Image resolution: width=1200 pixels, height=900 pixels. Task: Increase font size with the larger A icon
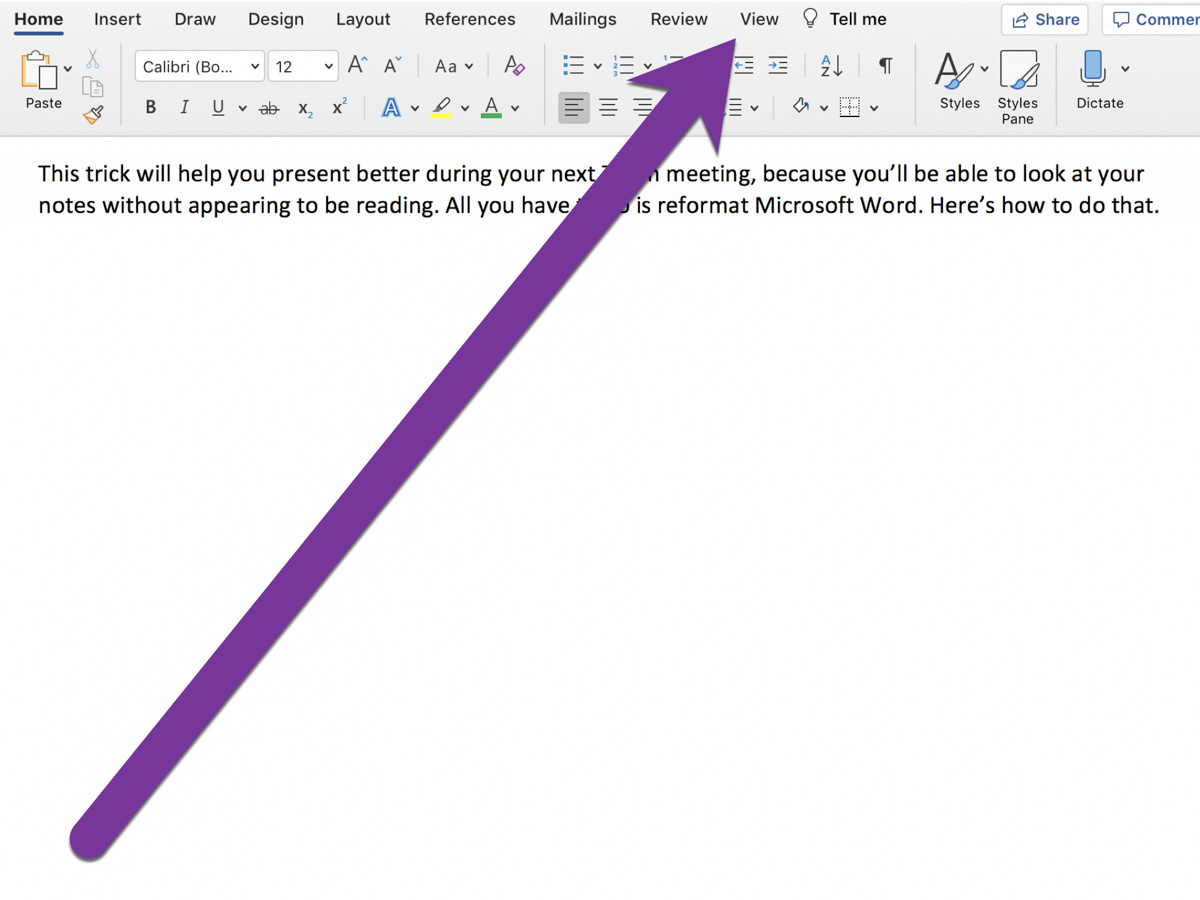click(357, 66)
